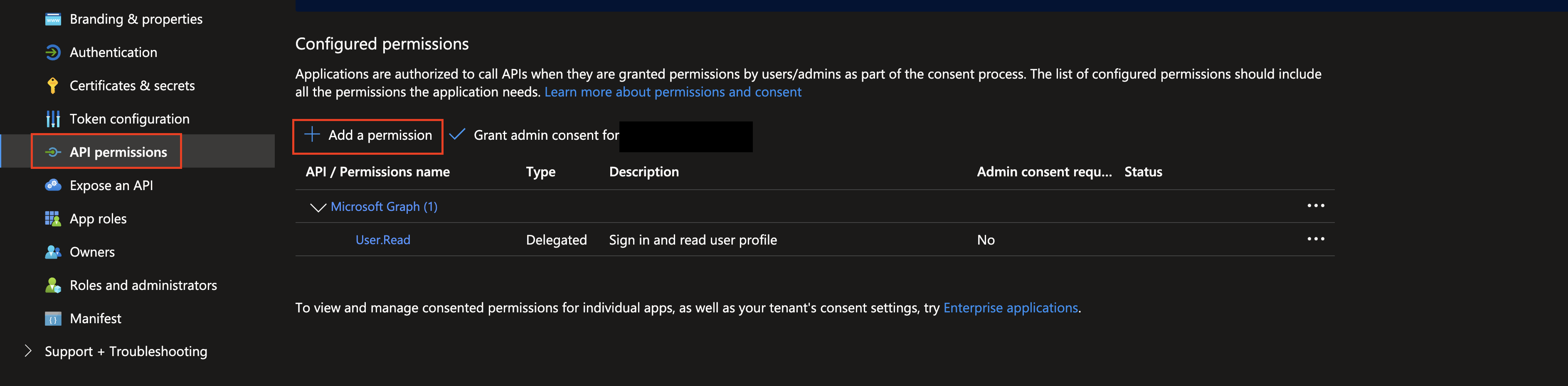Follow the Enterprise applications link
Screen dimensions: 1568x386
[x=1011, y=308]
